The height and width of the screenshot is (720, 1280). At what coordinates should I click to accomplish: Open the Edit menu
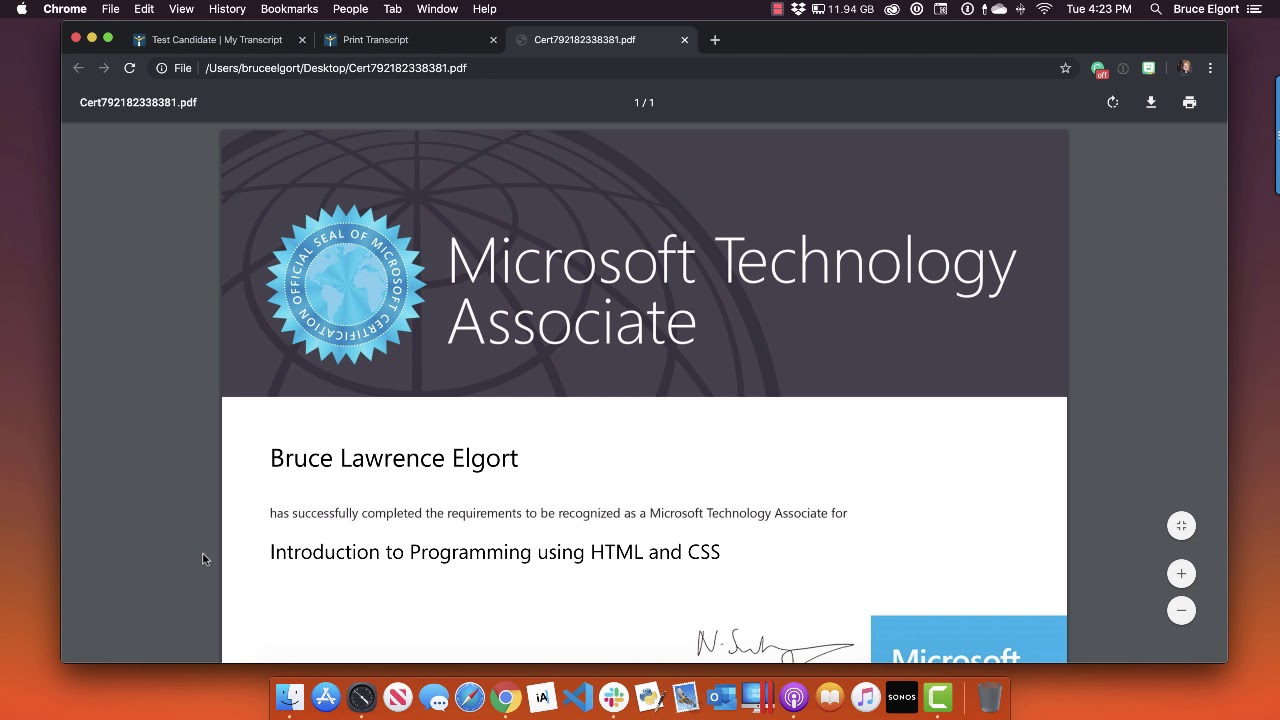click(x=144, y=9)
